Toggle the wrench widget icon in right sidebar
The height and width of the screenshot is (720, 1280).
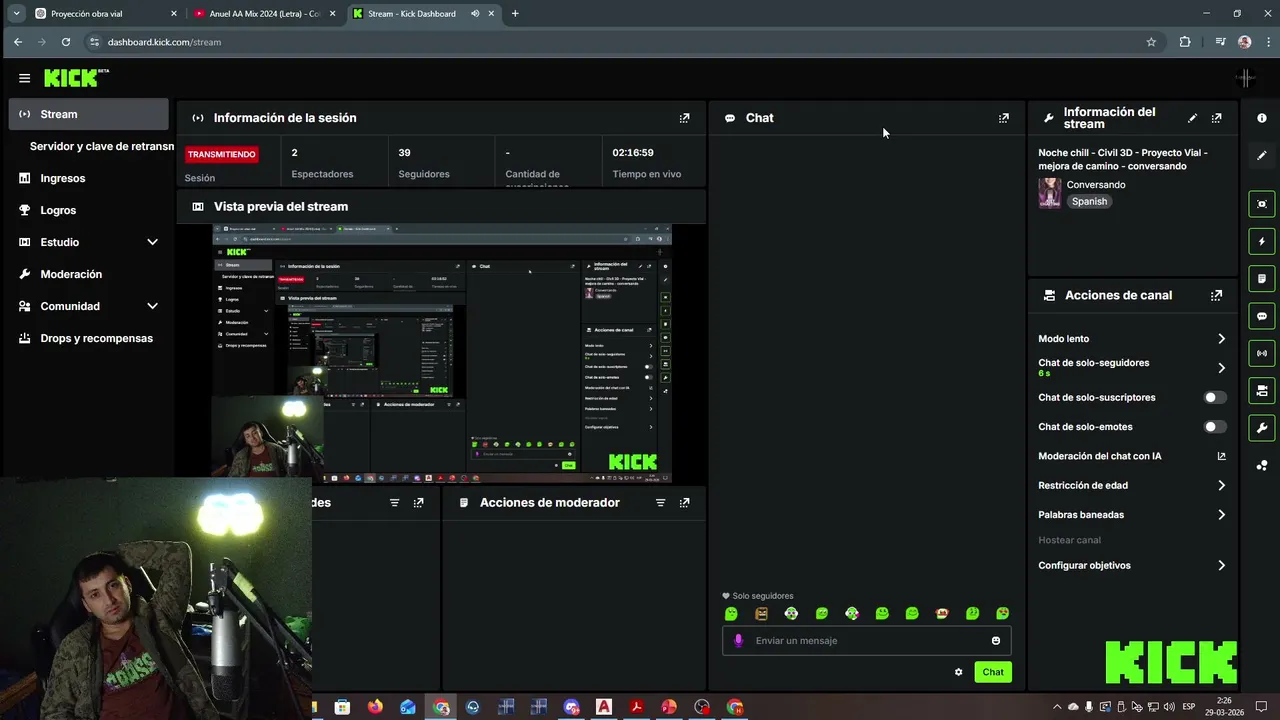1262,428
